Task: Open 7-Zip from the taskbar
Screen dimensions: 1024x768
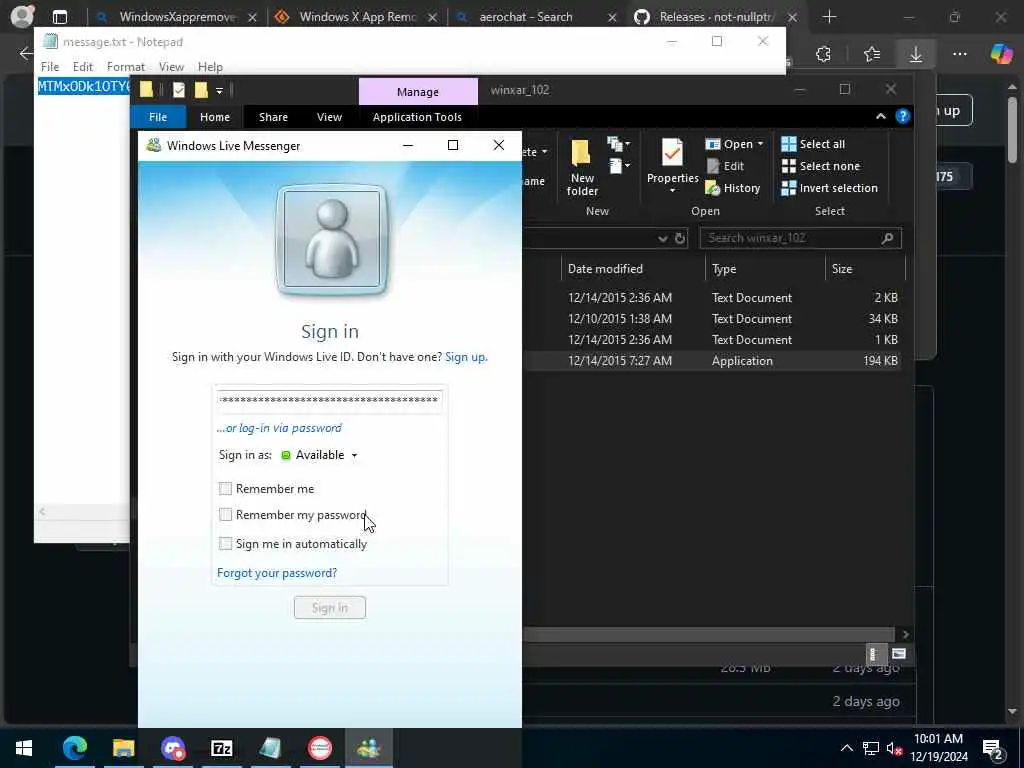Action: coord(221,748)
